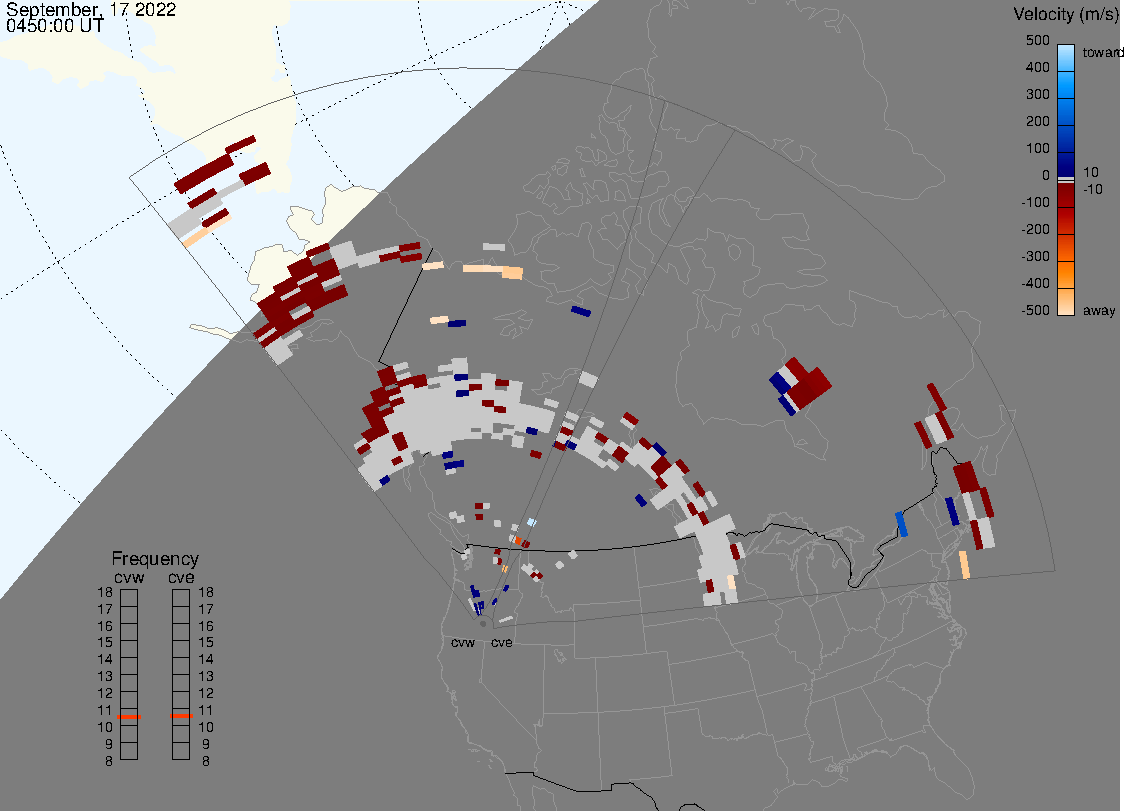Image resolution: width=1124 pixels, height=811 pixels.
Task: Select the 'toward' label on velocity scale
Action: point(1102,52)
